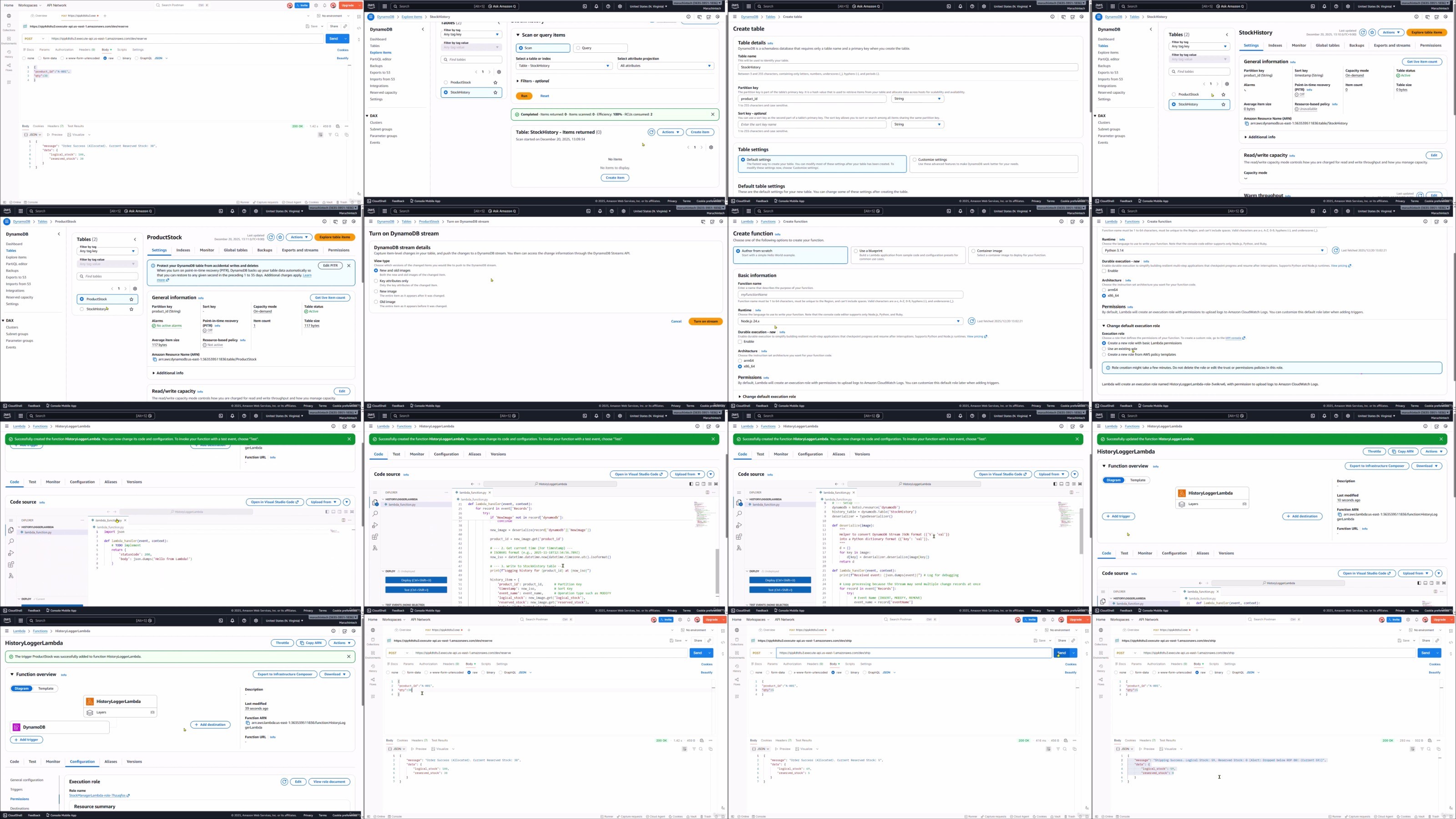Image resolution: width=1456 pixels, height=819 pixels.
Task: Select the Query radio option
Action: 578,48
